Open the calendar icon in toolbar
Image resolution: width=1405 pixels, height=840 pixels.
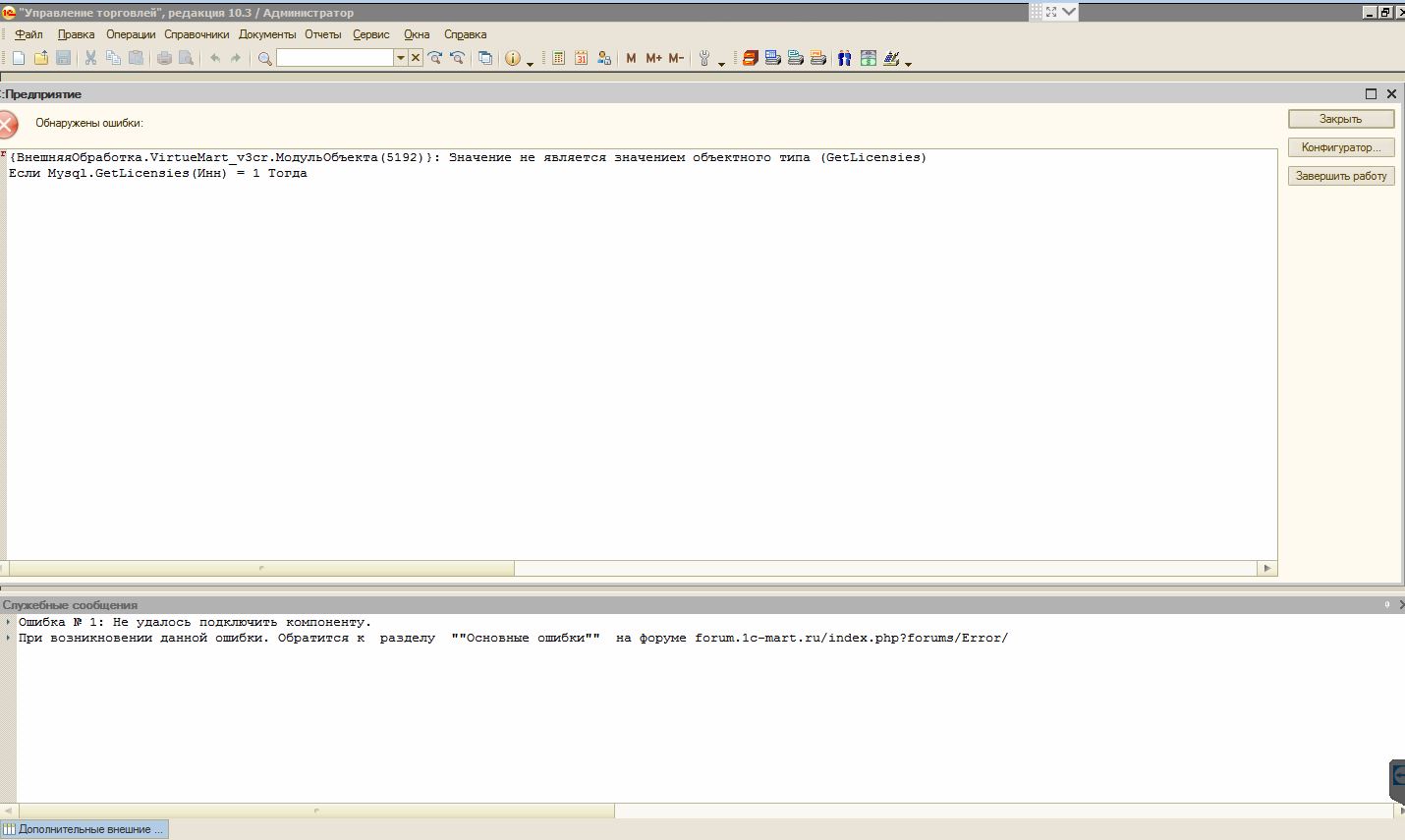[581, 58]
